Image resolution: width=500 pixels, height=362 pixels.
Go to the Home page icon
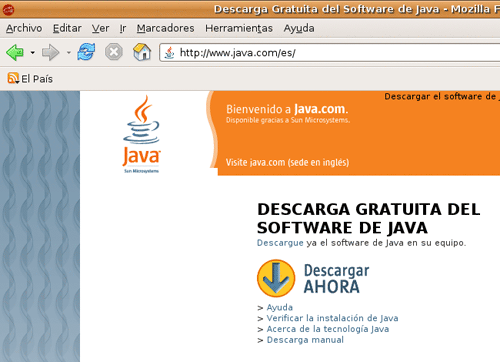coord(142,52)
